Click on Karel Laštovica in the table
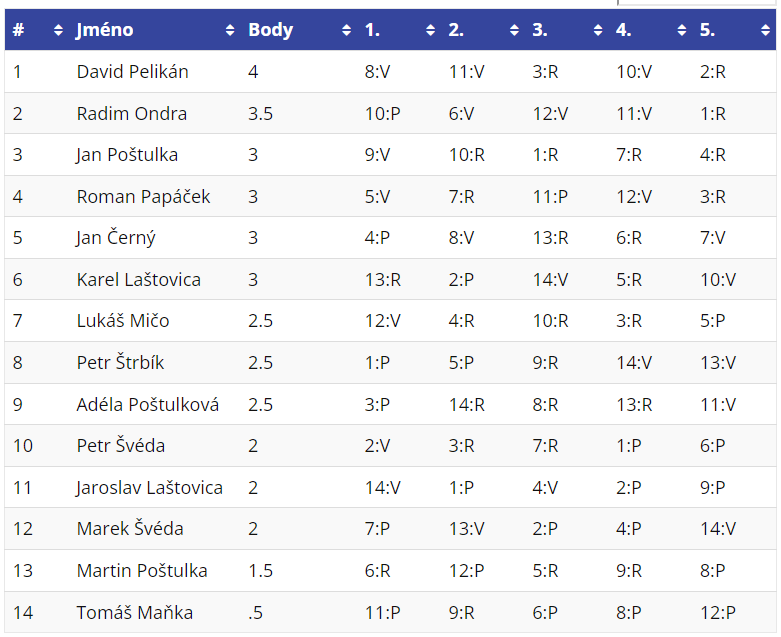Screen dimensions: 781x637 click(138, 279)
